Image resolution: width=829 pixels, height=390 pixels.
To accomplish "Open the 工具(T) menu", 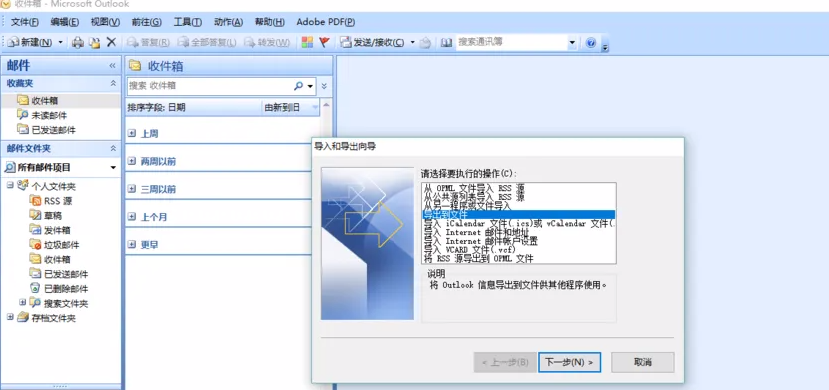I will coord(188,22).
